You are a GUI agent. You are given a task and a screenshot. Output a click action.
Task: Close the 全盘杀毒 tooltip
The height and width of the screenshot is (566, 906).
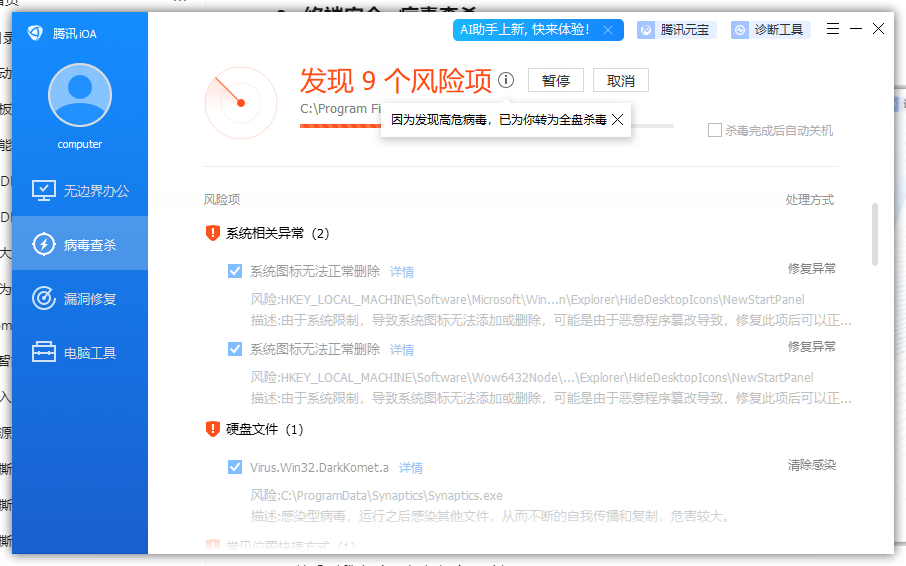pos(618,120)
